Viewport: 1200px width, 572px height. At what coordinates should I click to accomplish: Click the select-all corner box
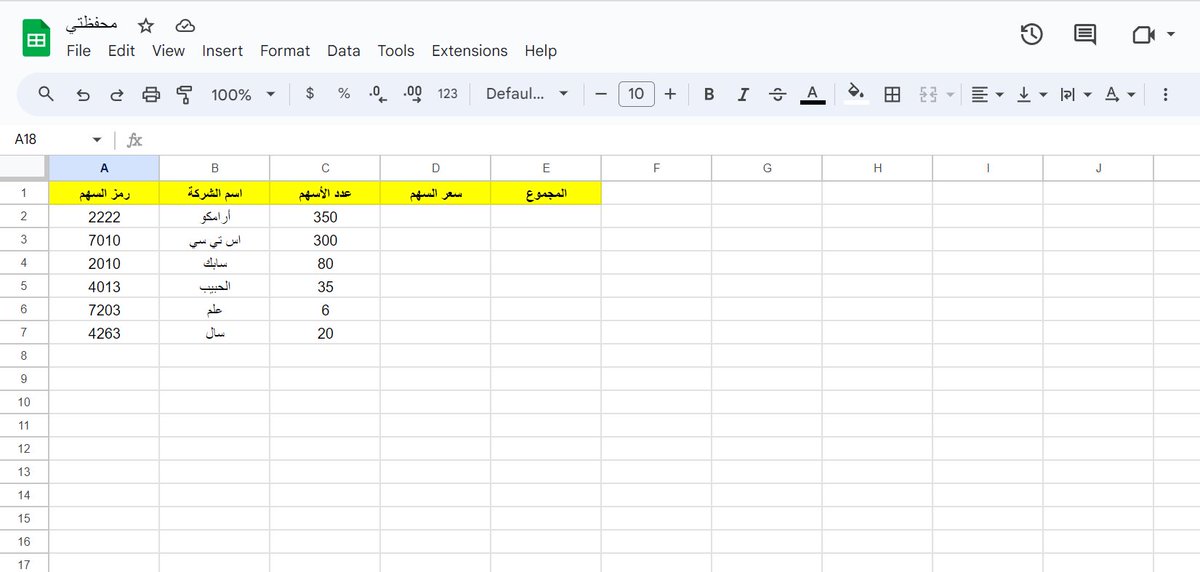pyautogui.click(x=24, y=168)
